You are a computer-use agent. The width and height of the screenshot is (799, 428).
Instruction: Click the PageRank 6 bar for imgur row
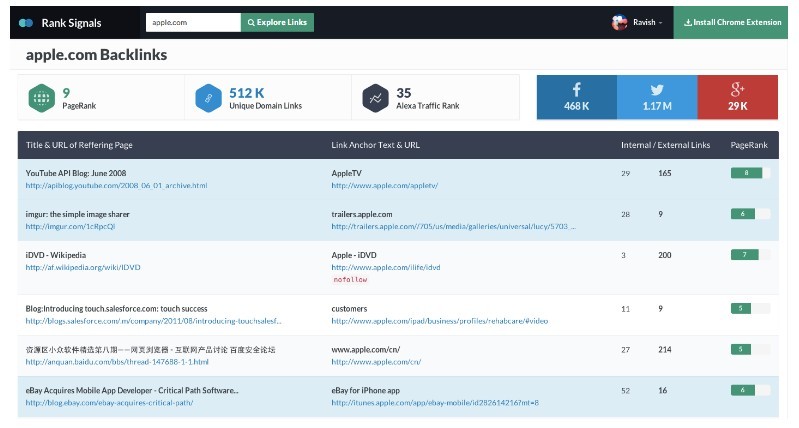pos(750,213)
